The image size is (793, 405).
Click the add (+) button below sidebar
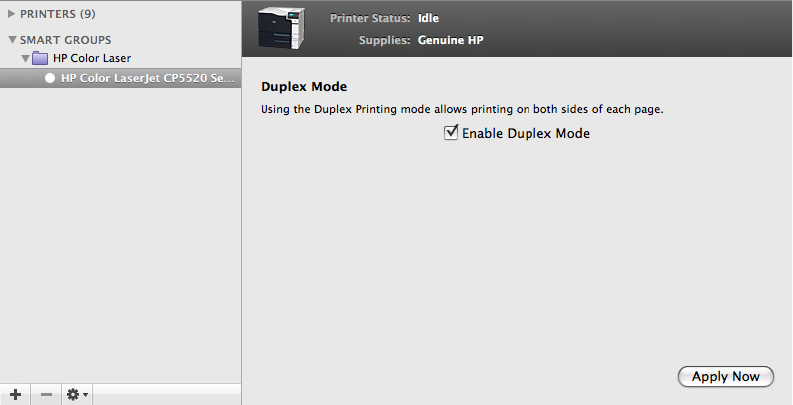pyautogui.click(x=15, y=395)
